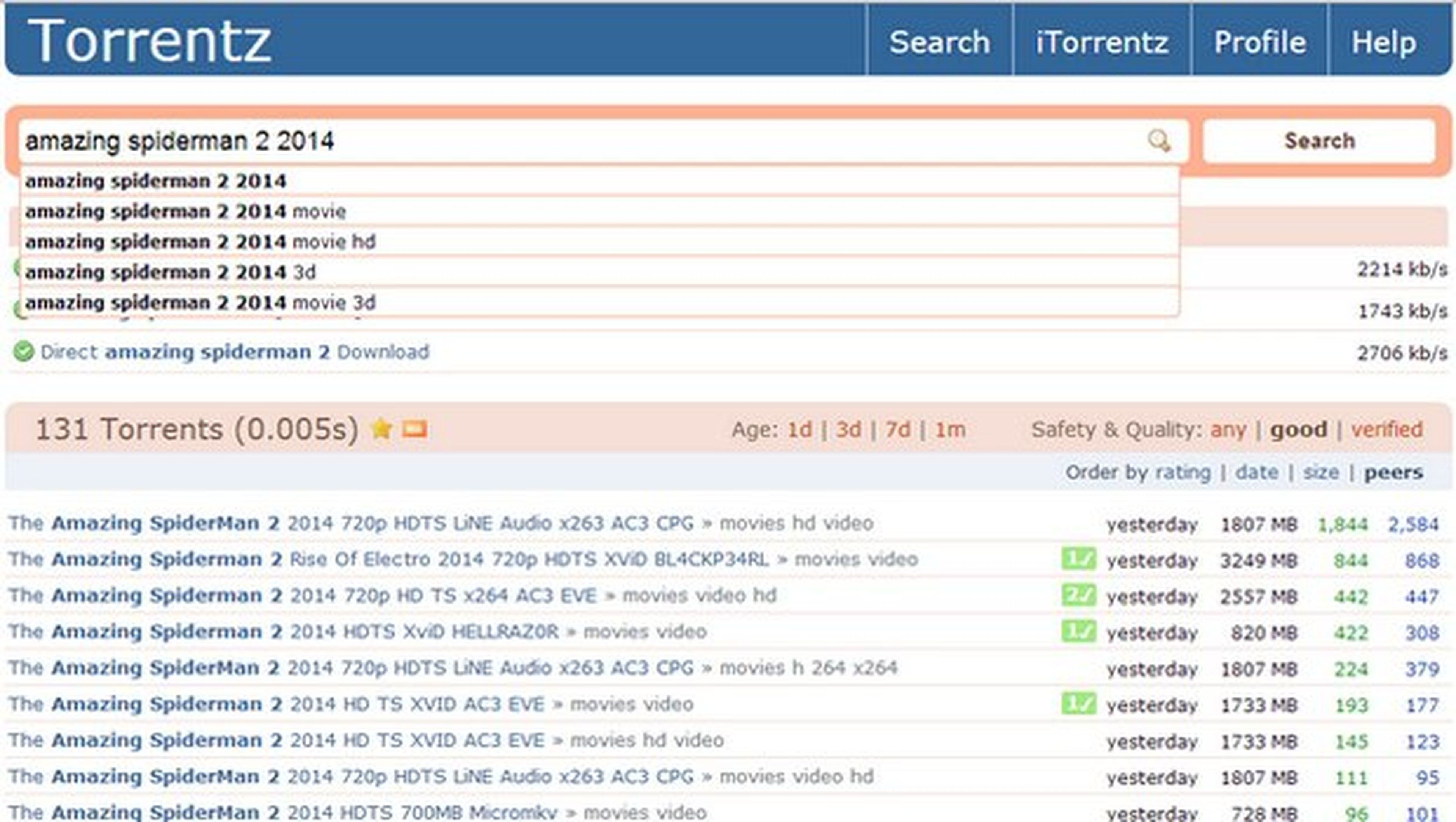The width and height of the screenshot is (1456, 822).
Task: Order results by size
Action: [x=1321, y=473]
